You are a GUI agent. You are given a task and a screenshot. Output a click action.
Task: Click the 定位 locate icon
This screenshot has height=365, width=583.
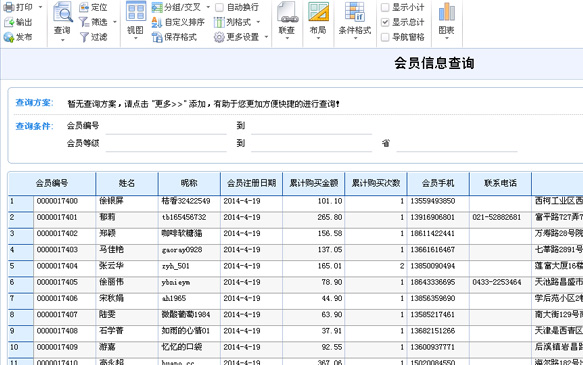coord(84,7)
